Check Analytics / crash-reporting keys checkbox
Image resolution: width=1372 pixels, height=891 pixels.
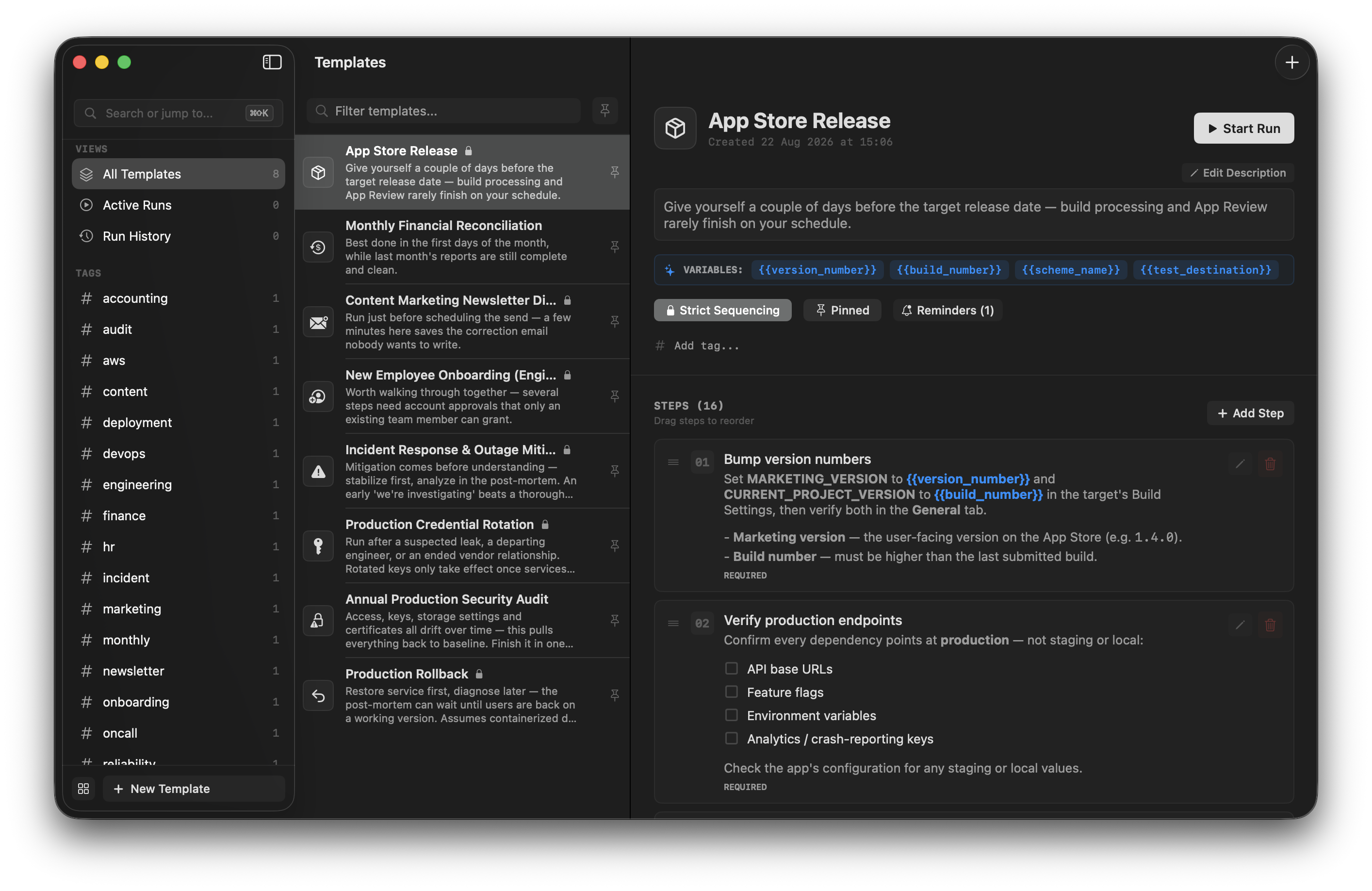731,738
